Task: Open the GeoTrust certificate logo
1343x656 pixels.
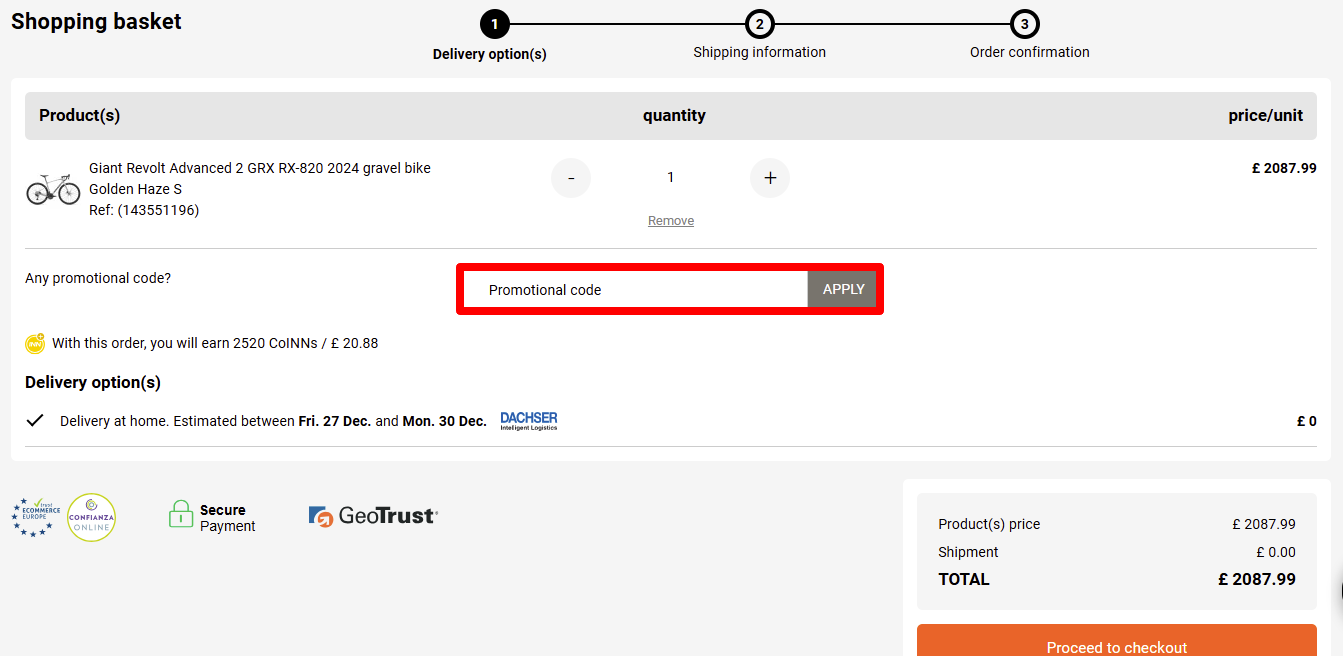Action: pos(373,516)
